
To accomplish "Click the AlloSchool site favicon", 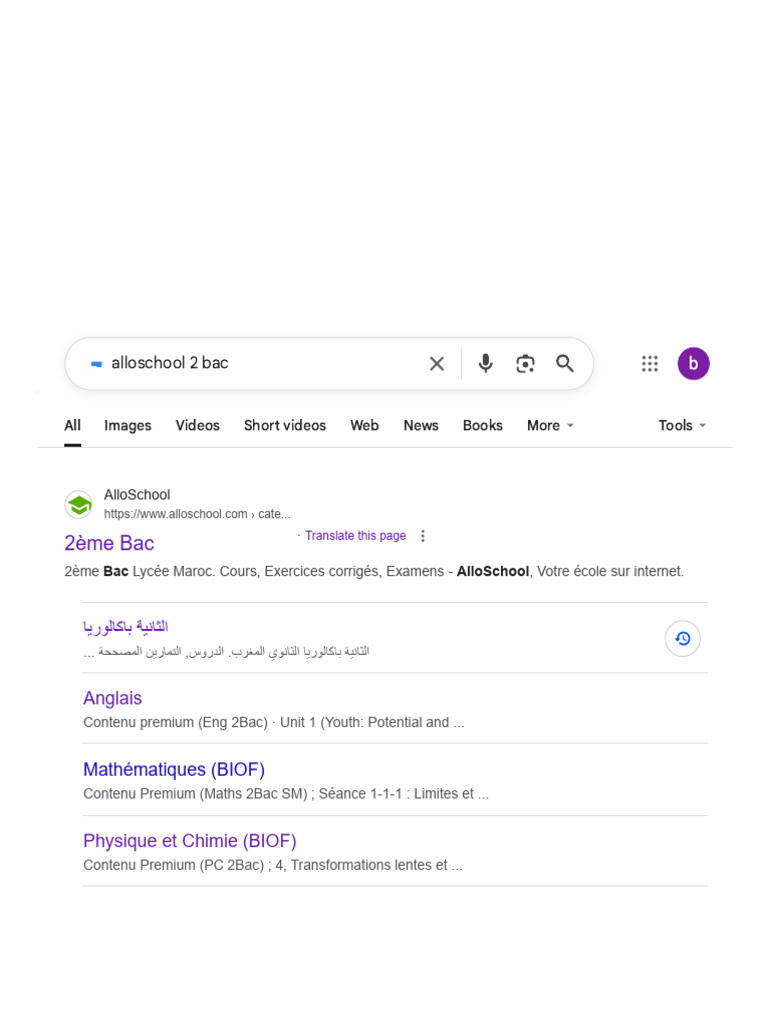I will coord(78,504).
